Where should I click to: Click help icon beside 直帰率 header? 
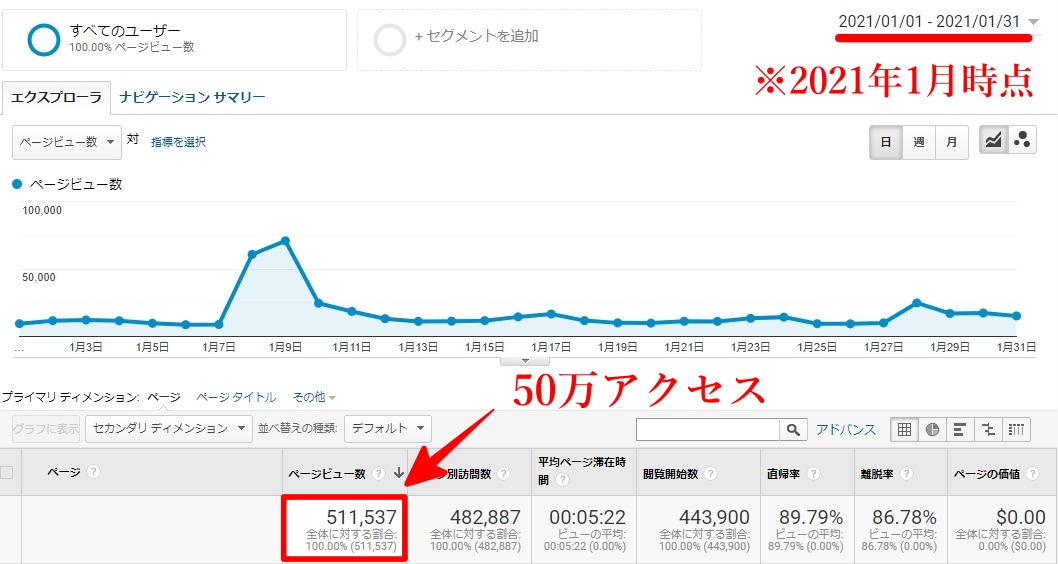(x=813, y=474)
